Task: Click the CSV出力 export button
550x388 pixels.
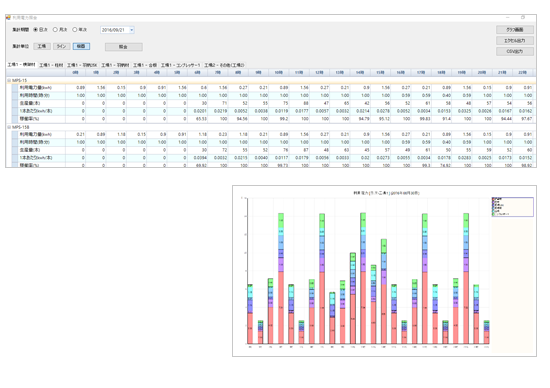Action: pyautogui.click(x=515, y=52)
